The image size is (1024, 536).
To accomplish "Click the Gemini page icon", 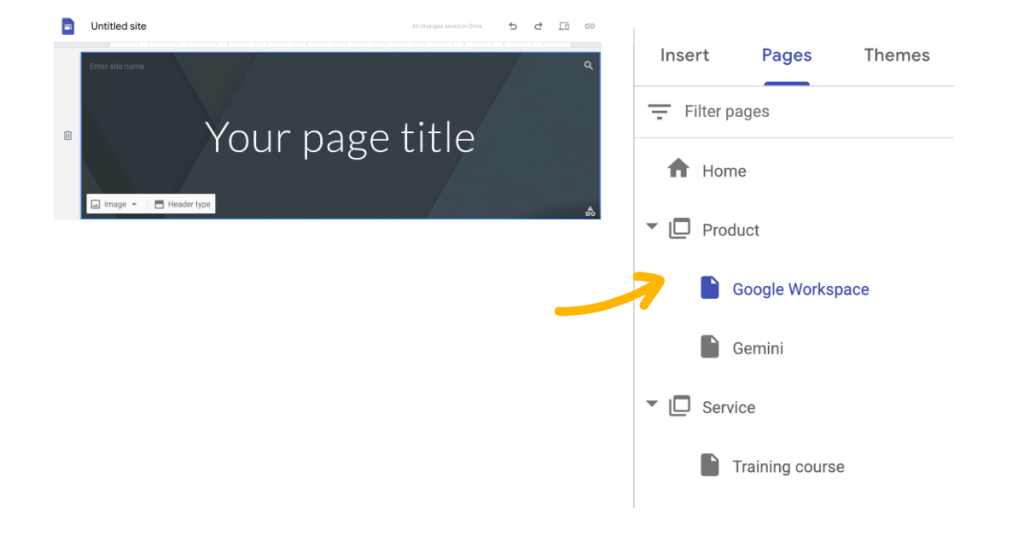I will [710, 347].
